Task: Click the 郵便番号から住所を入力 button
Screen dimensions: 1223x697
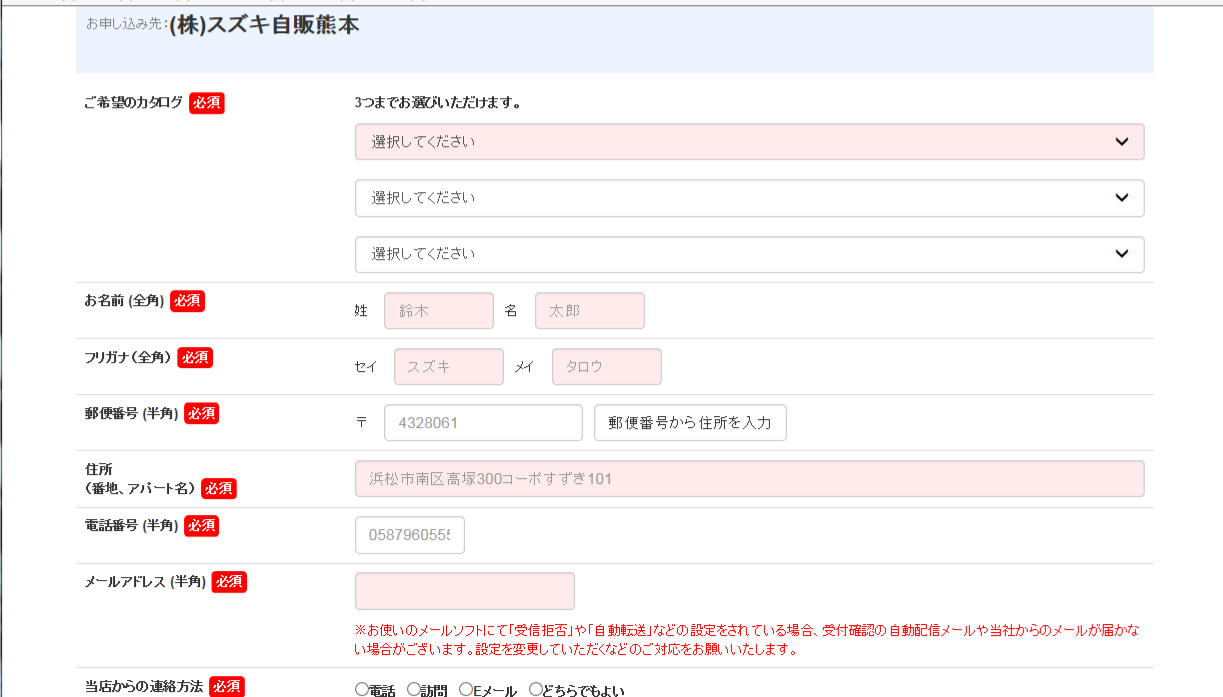Action: (690, 422)
